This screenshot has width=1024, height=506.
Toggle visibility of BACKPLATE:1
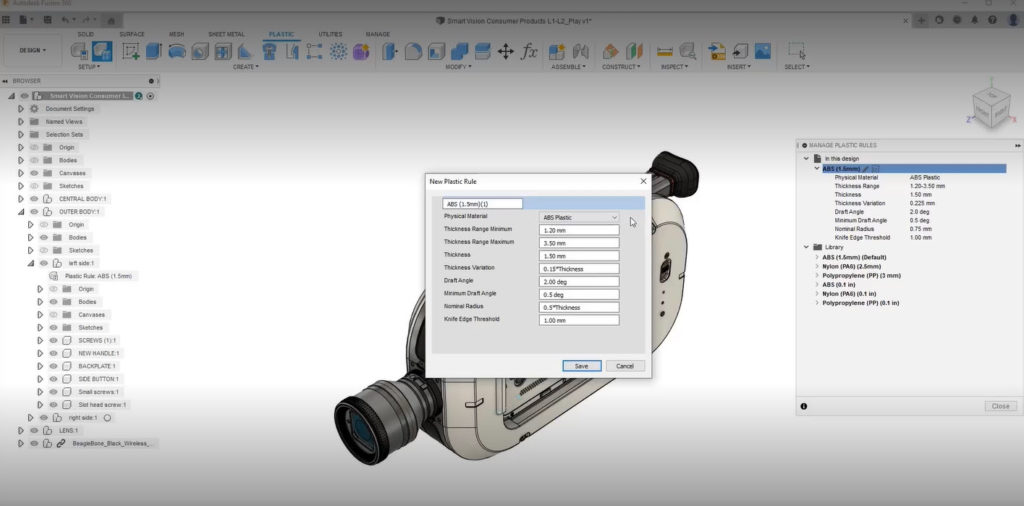click(54, 366)
